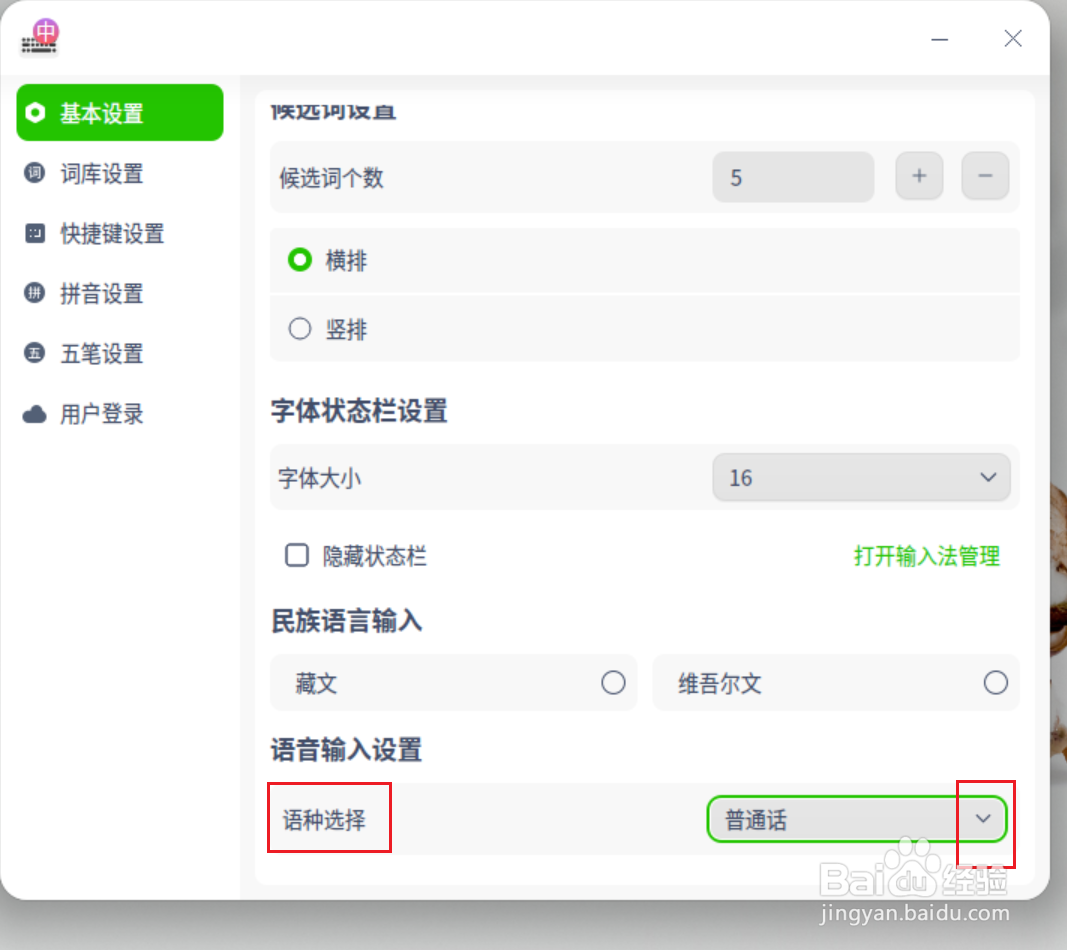Click the minus stepper for 候选词个数
This screenshot has width=1067, height=950.
[x=985, y=176]
